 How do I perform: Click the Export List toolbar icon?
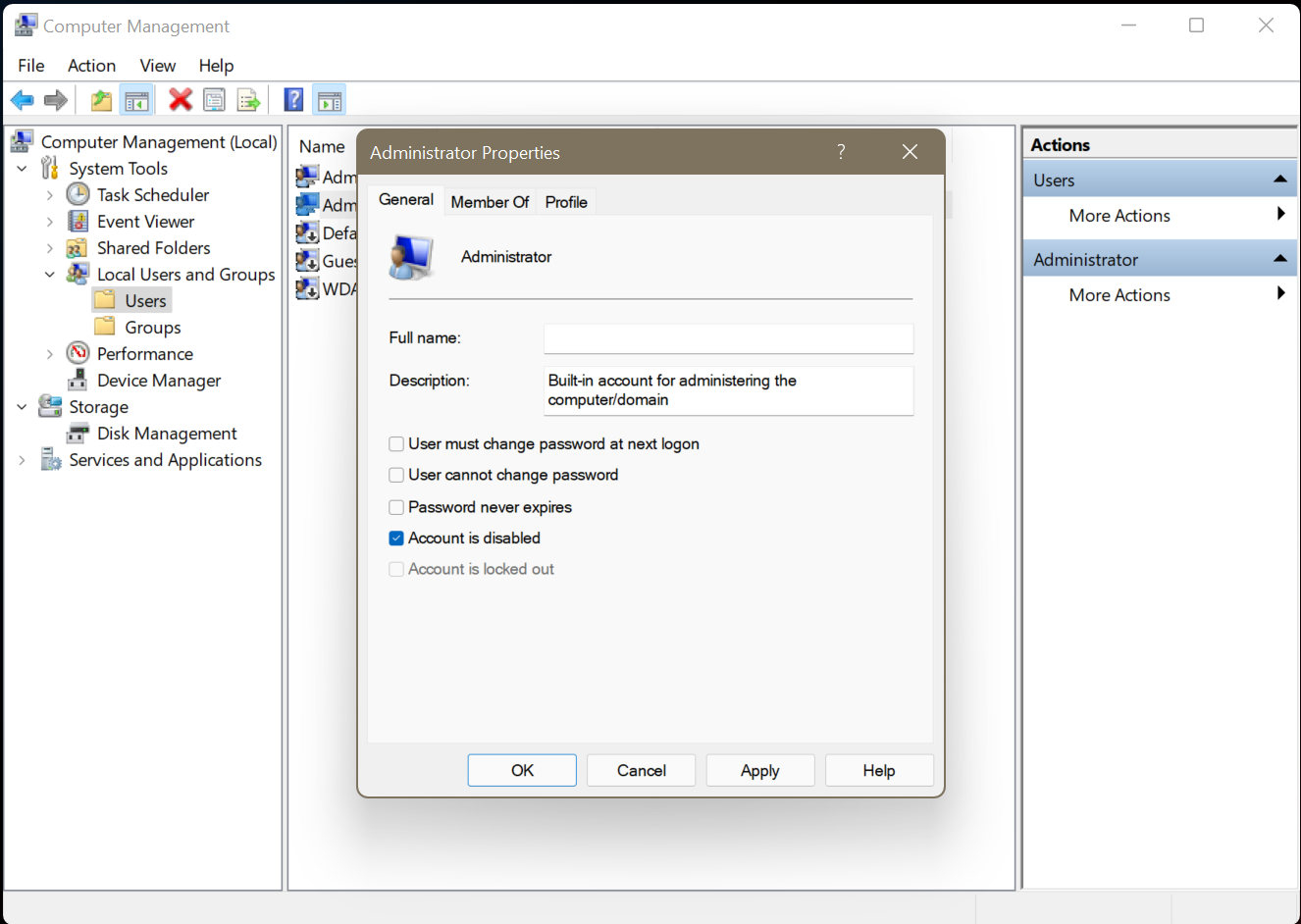pos(248,100)
